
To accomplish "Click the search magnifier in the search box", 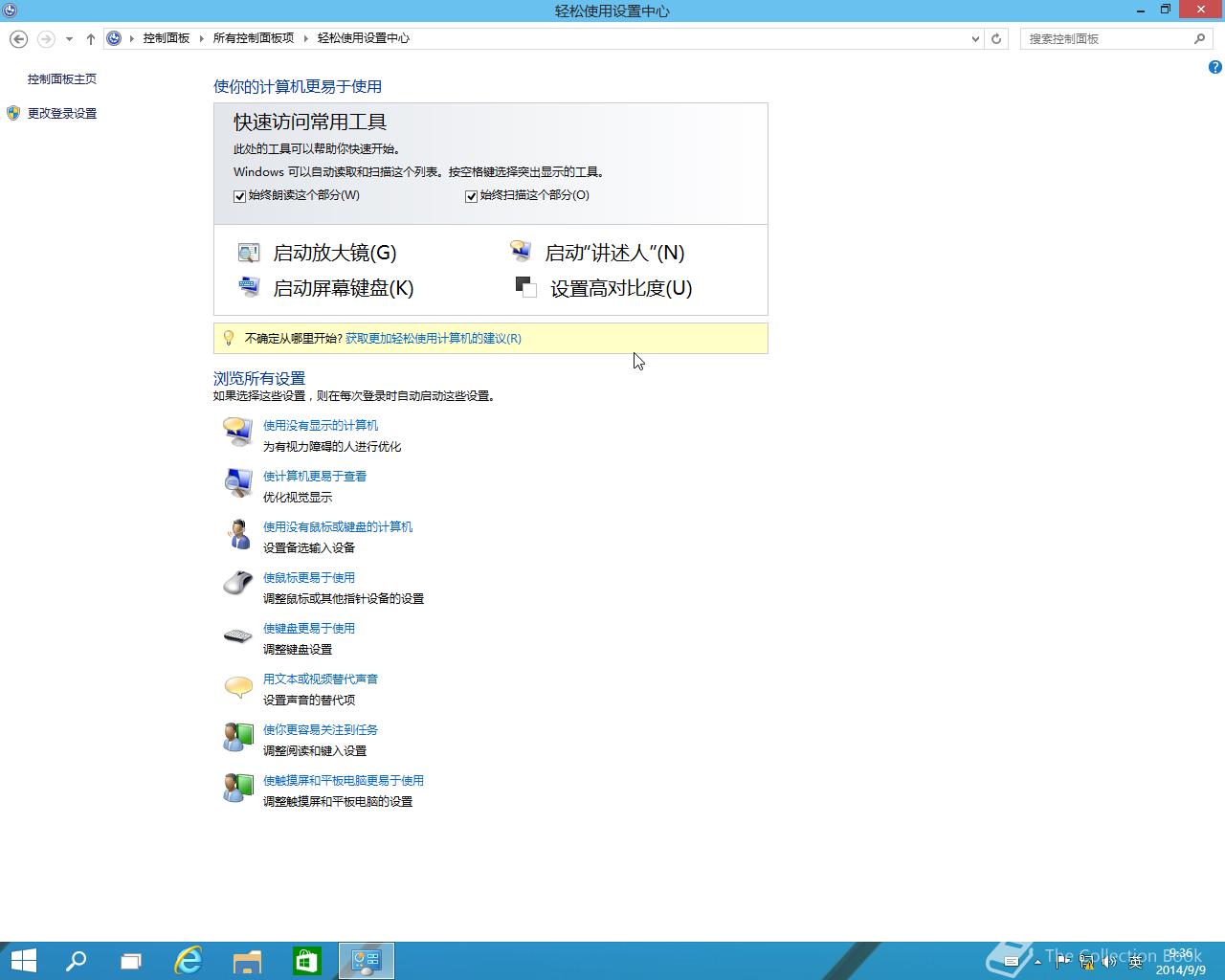I will coord(1199,38).
